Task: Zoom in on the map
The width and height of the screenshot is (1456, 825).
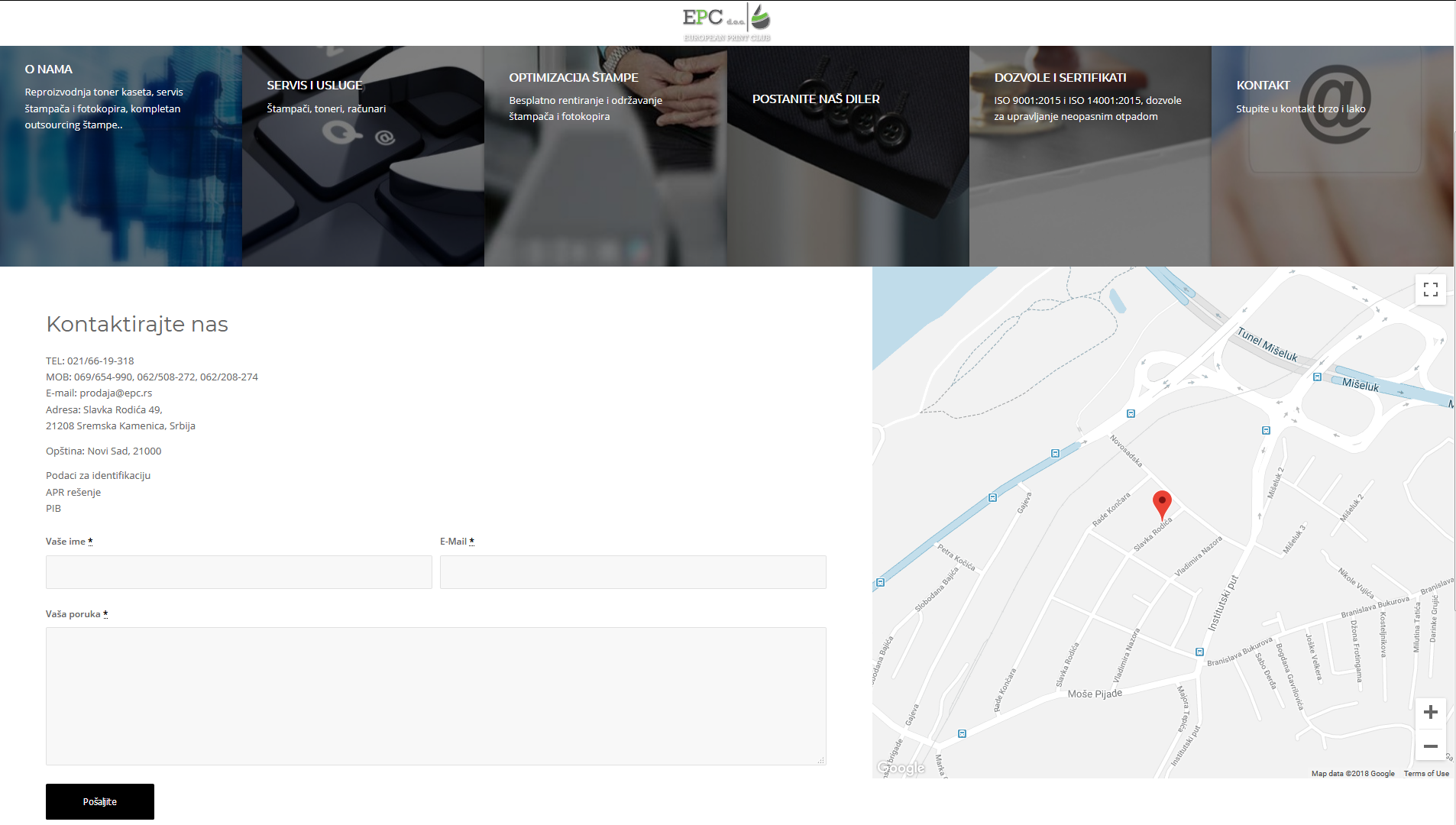Action: [x=1430, y=713]
